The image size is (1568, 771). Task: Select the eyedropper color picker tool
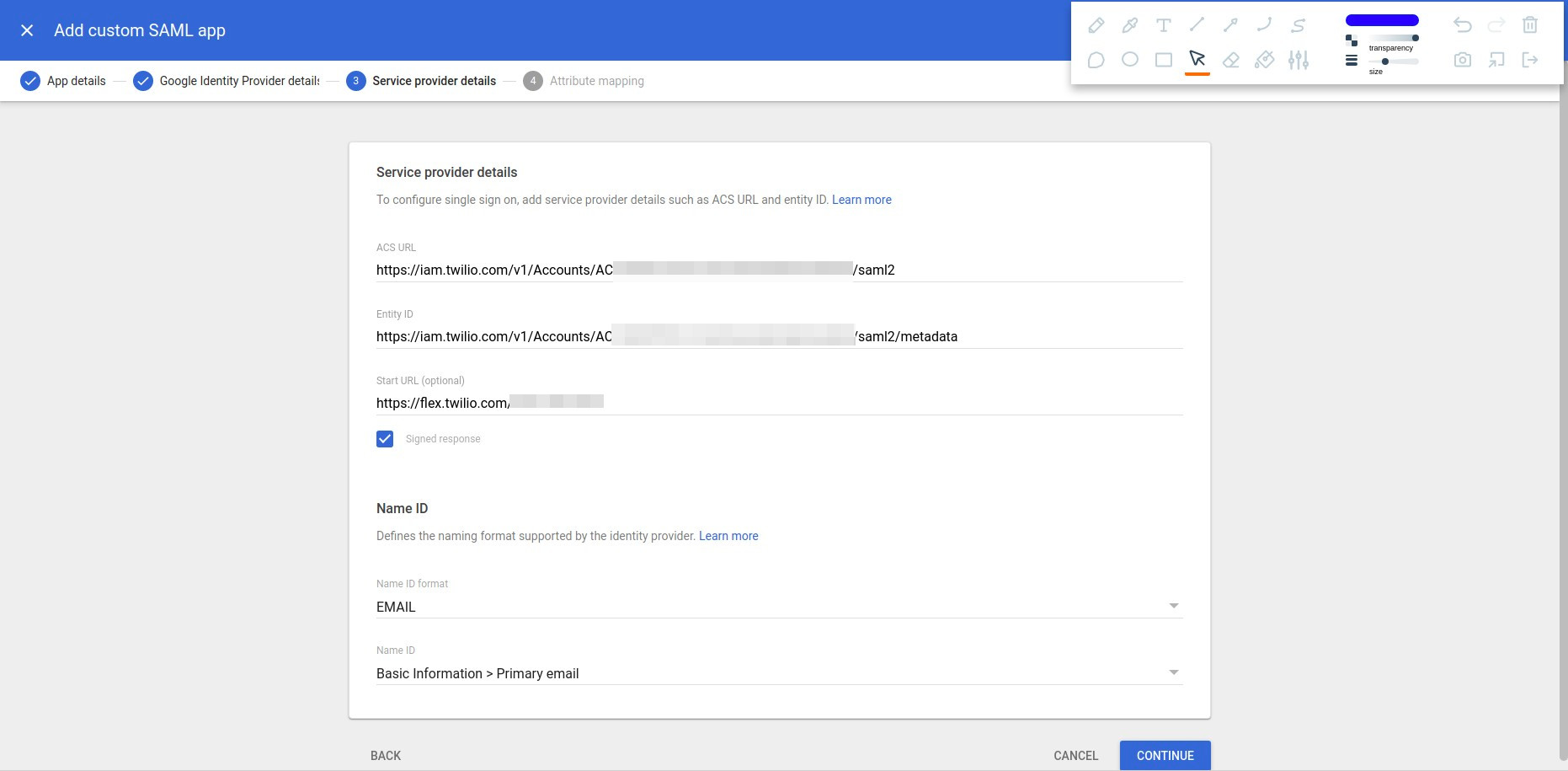click(1129, 25)
